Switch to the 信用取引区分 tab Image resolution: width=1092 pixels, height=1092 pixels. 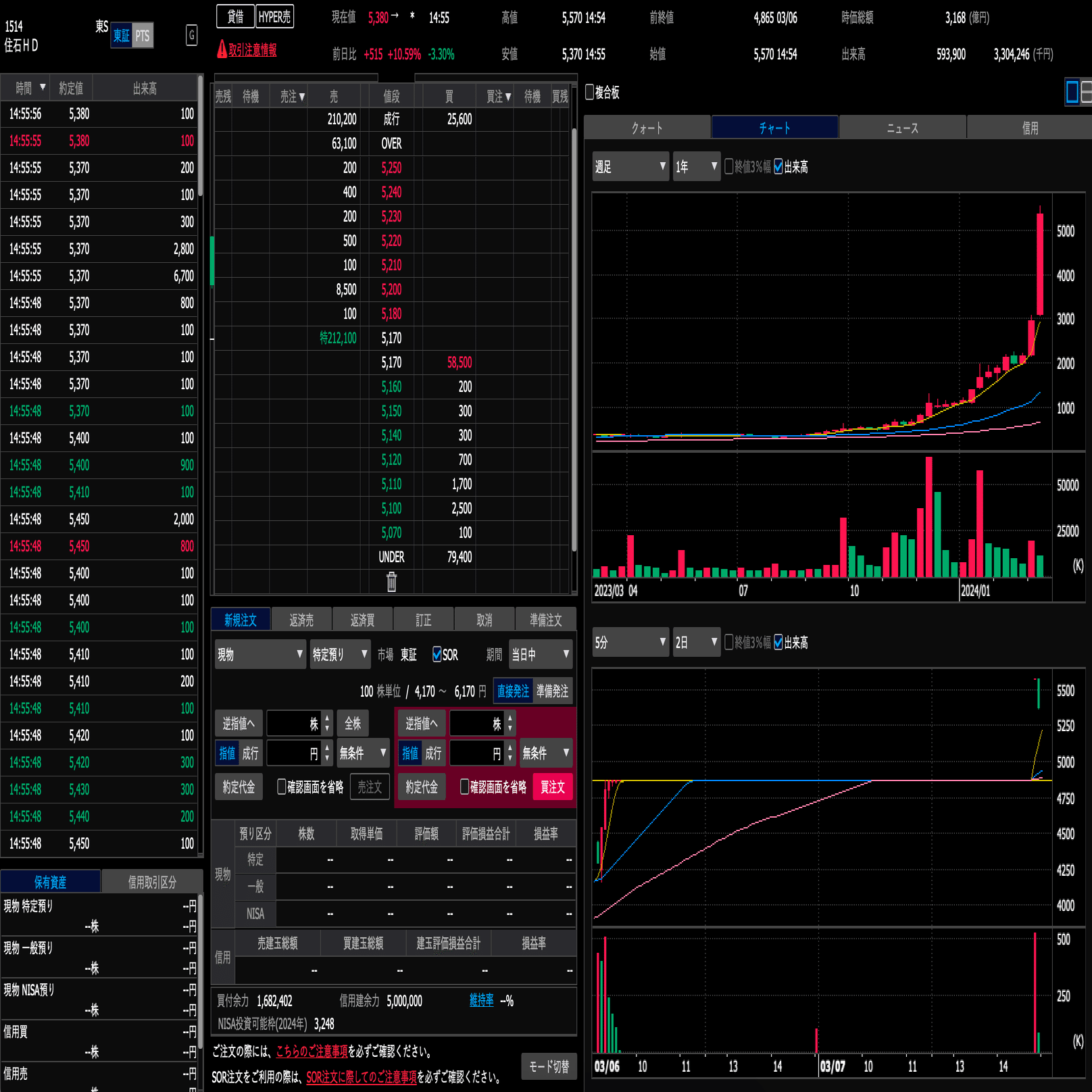click(152, 881)
